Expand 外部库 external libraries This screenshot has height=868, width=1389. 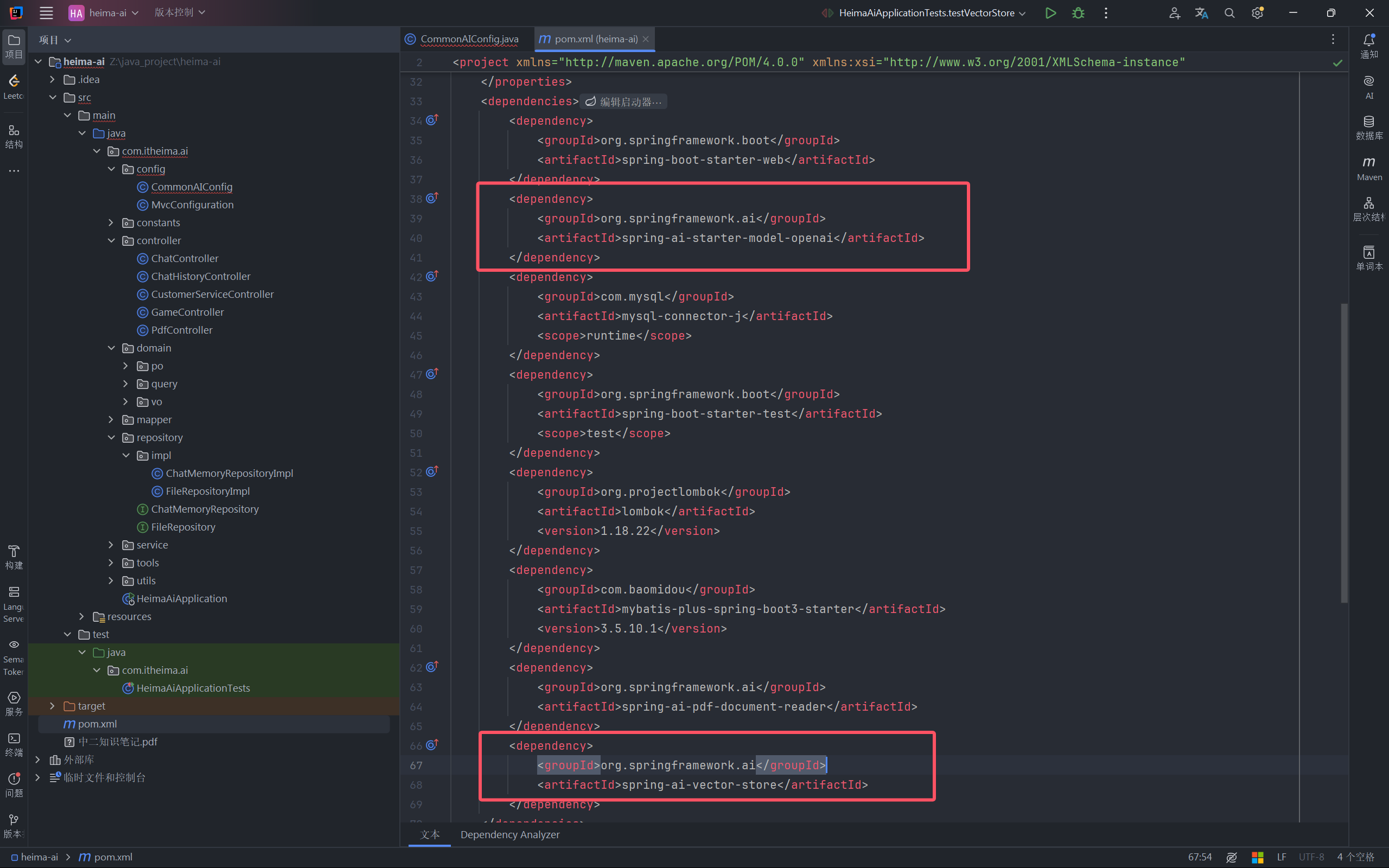[38, 759]
